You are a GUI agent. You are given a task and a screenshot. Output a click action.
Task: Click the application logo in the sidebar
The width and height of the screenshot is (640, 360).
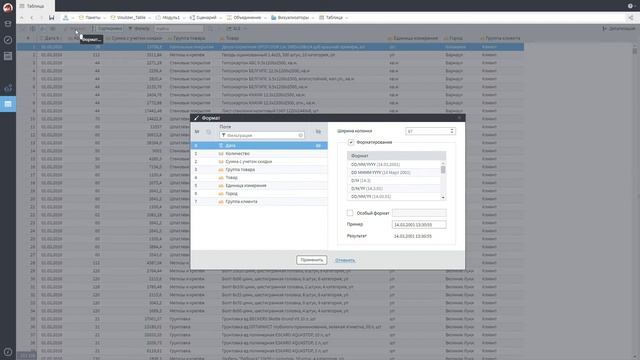pyautogui.click(x=8, y=7)
